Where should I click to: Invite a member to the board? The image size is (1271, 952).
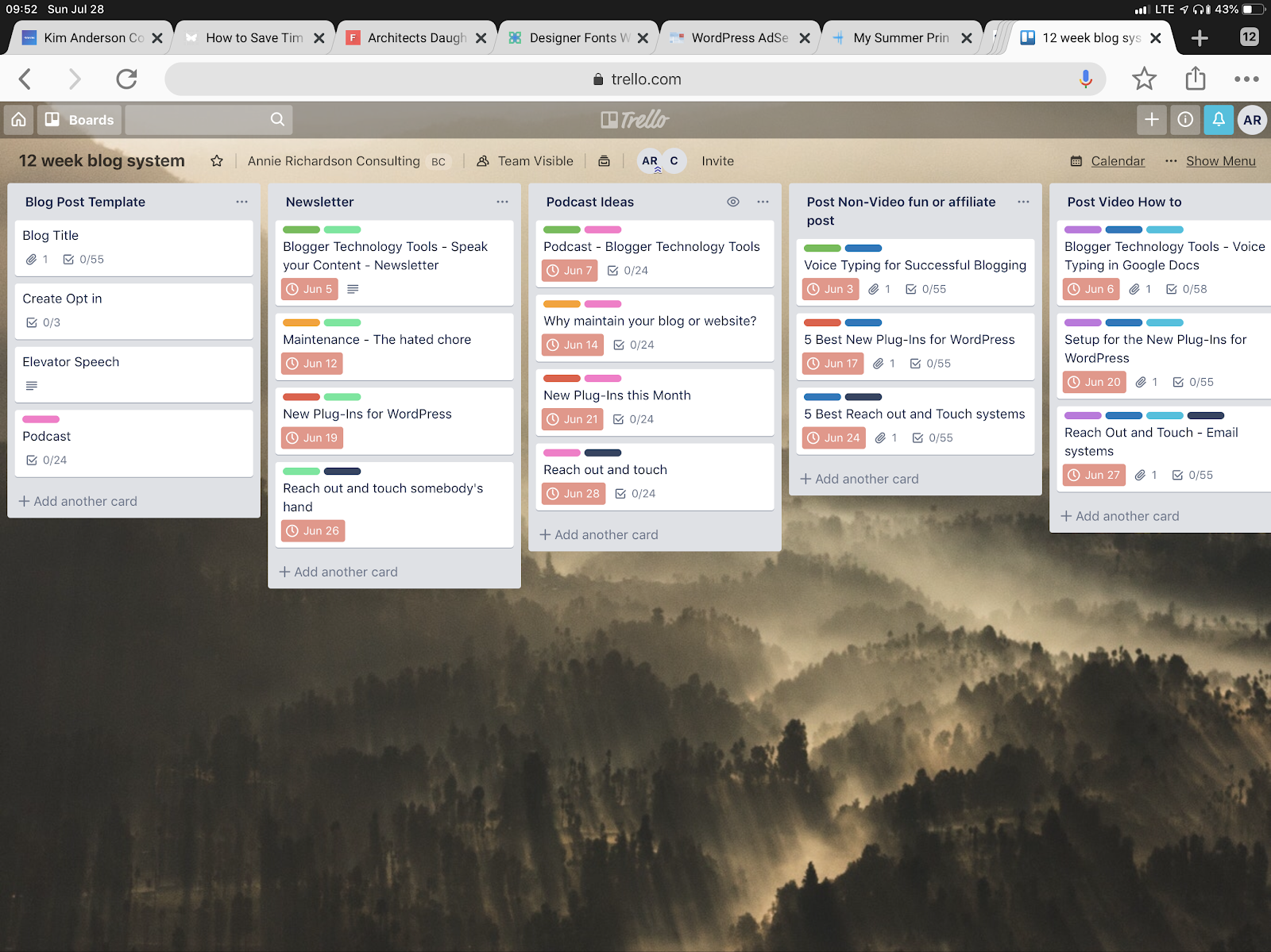(717, 161)
